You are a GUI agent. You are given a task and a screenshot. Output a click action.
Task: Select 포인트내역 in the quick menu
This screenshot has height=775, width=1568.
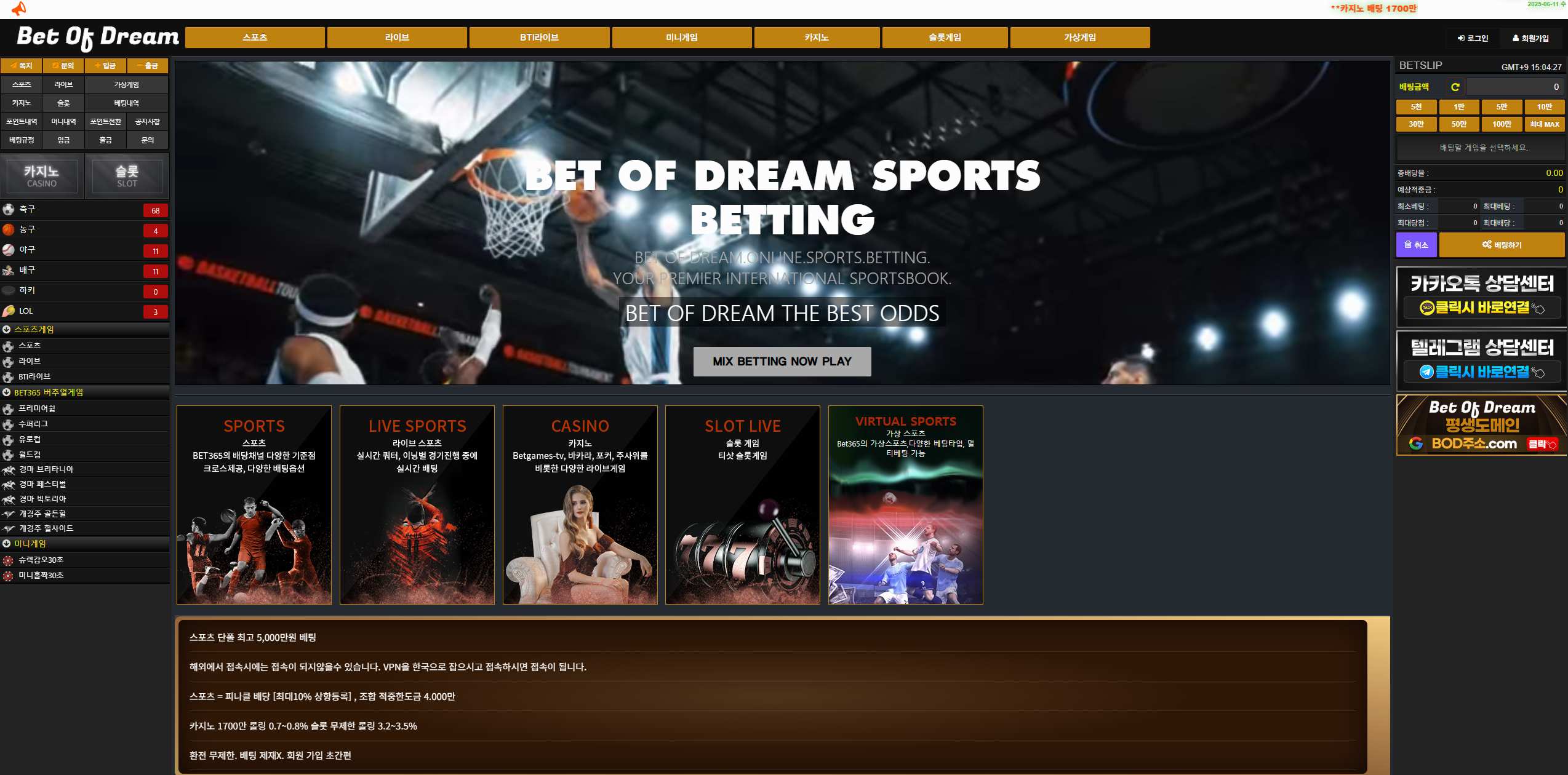pos(22,122)
